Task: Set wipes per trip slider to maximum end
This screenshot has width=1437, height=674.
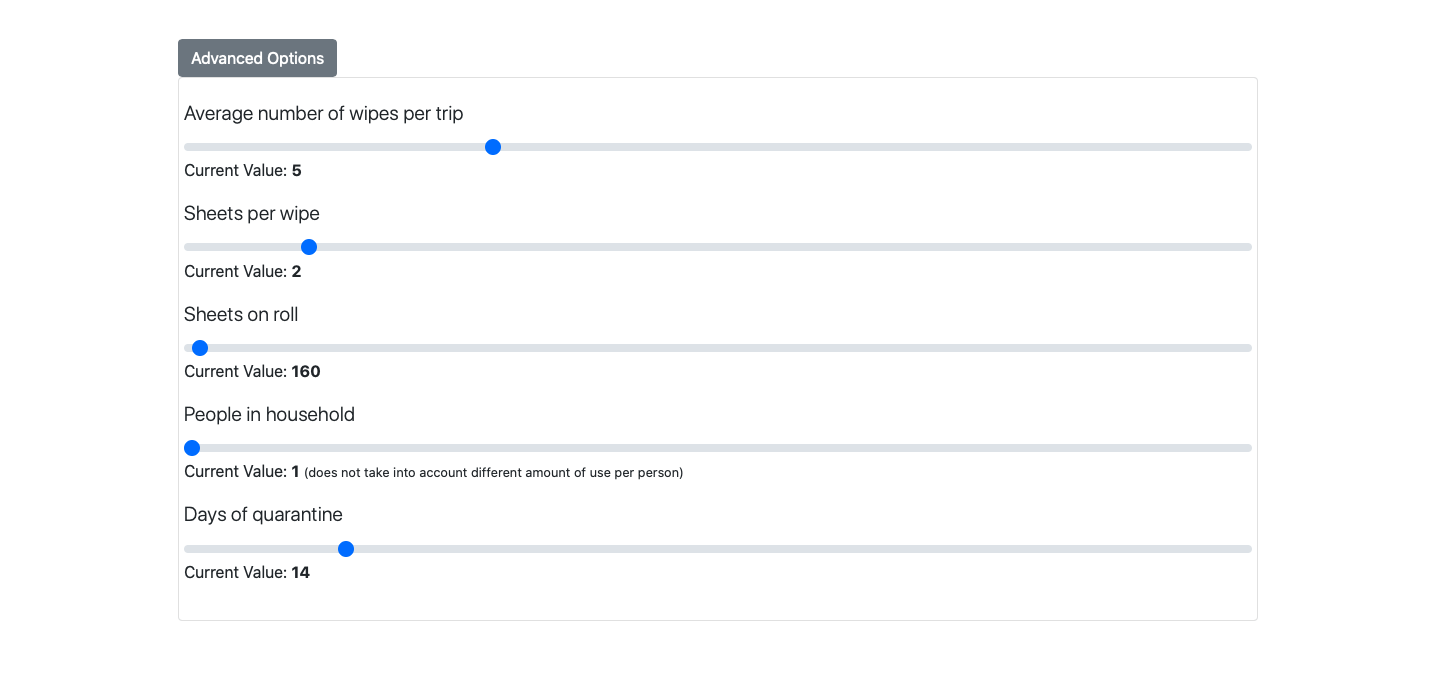Action: coord(1247,147)
